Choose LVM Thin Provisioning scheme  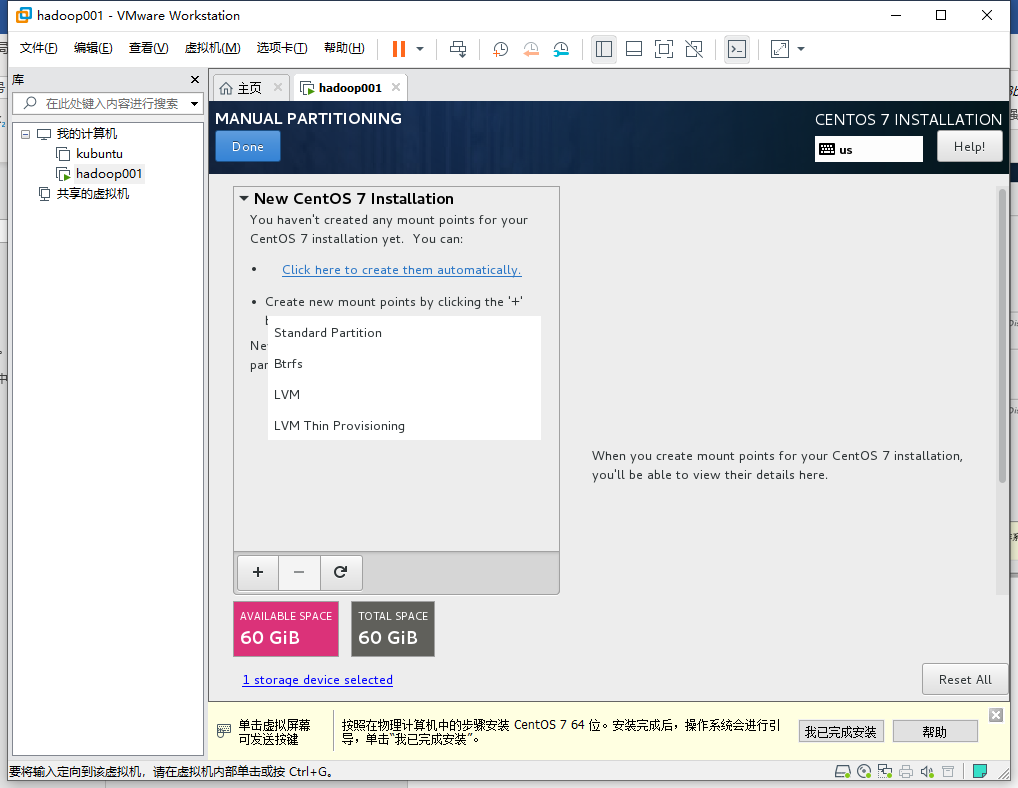(404, 426)
